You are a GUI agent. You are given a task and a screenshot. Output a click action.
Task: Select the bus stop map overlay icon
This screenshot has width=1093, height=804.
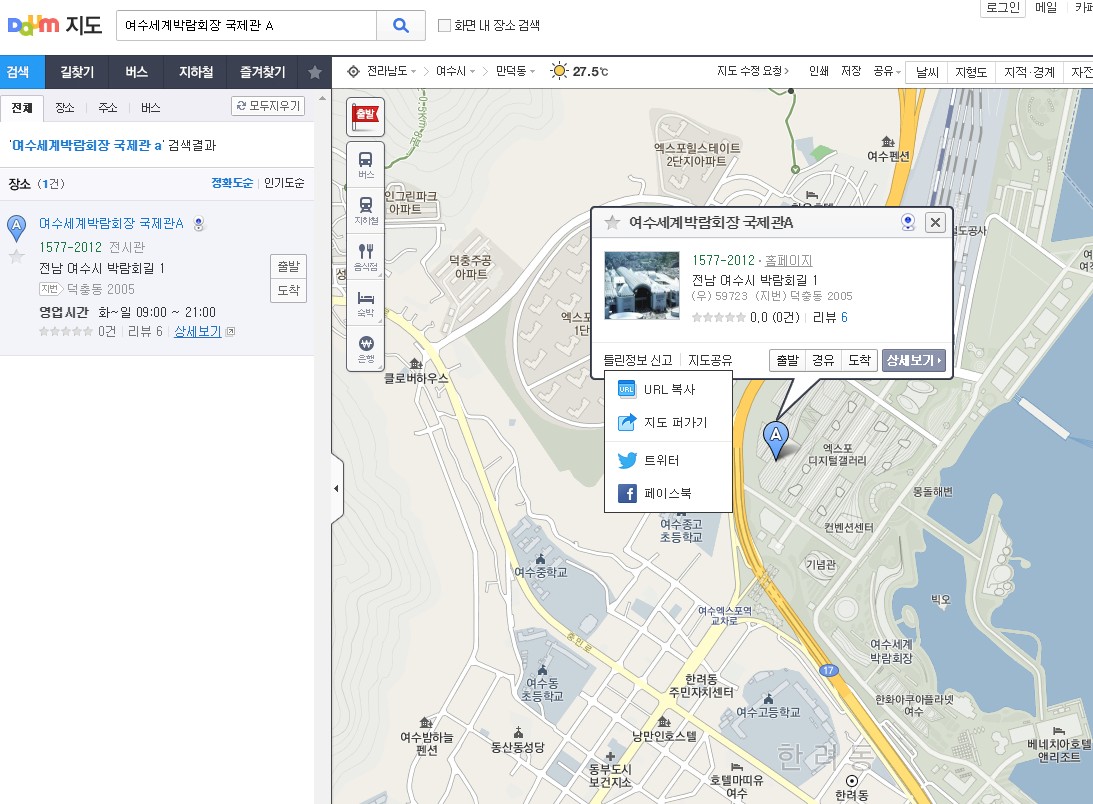pyautogui.click(x=366, y=162)
